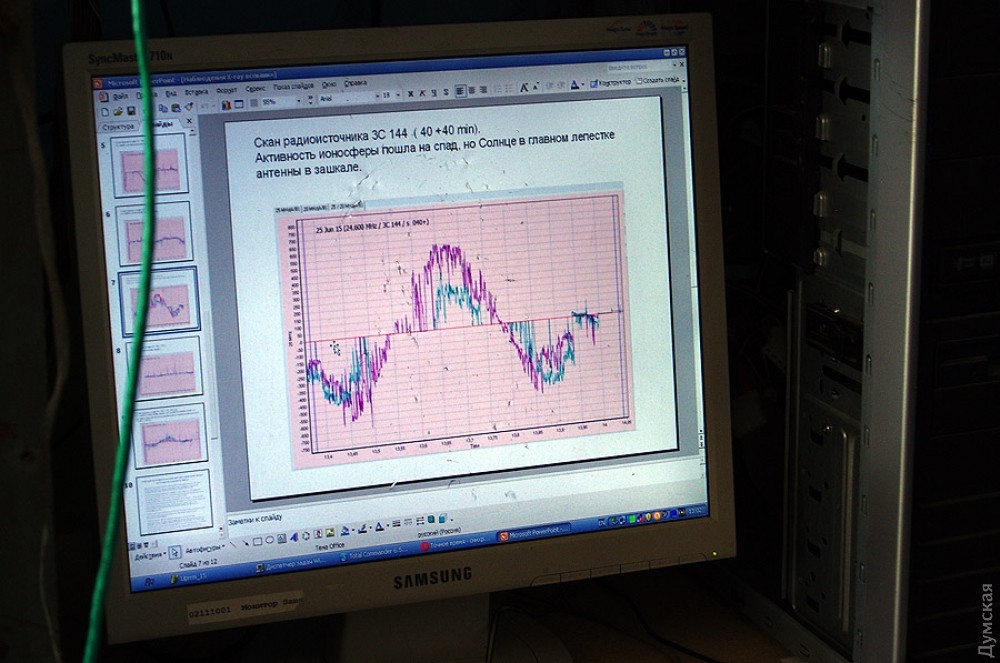Toggle center text alignment

coord(472,92)
